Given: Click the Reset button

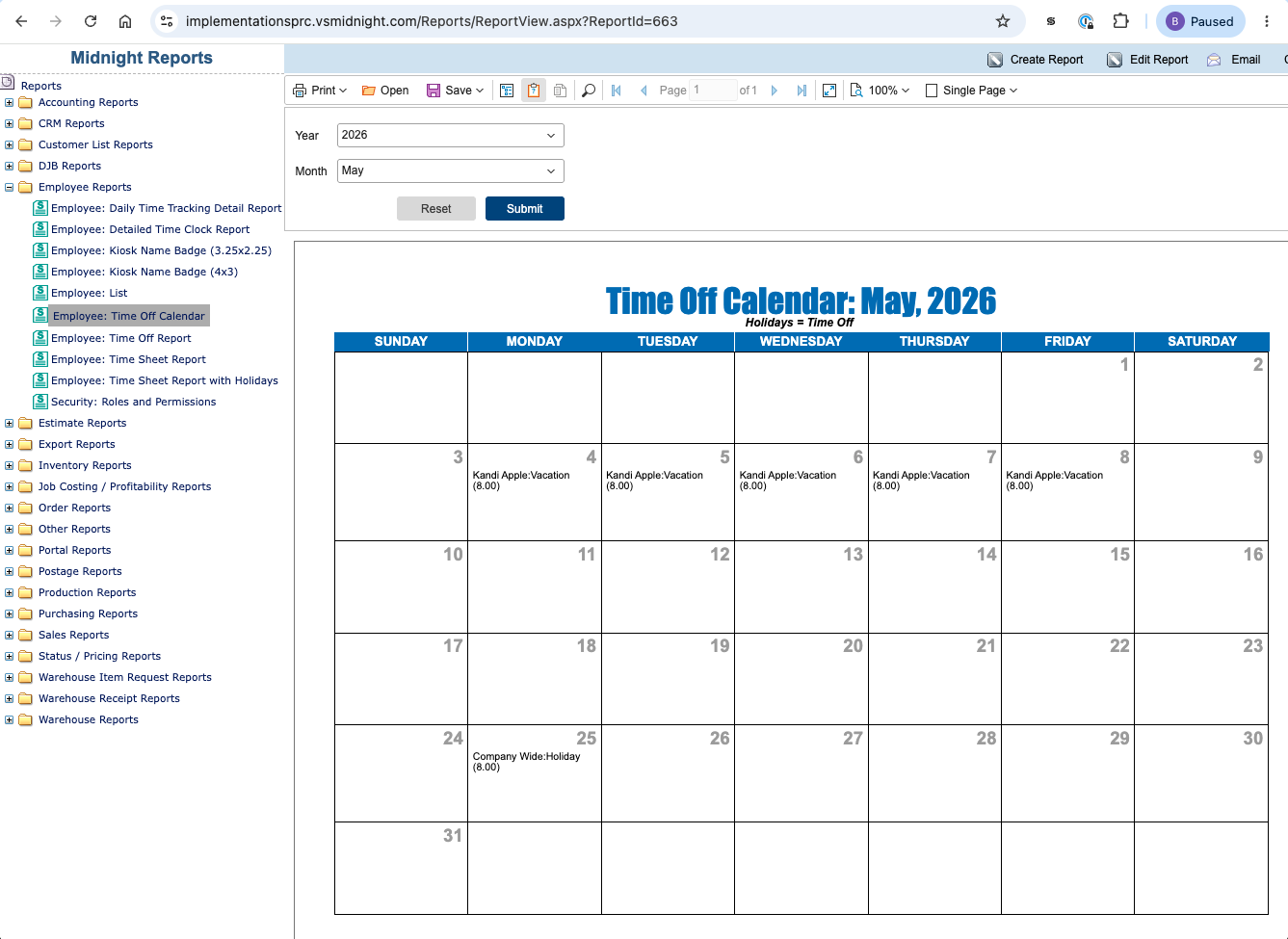Looking at the screenshot, I should coord(436,209).
